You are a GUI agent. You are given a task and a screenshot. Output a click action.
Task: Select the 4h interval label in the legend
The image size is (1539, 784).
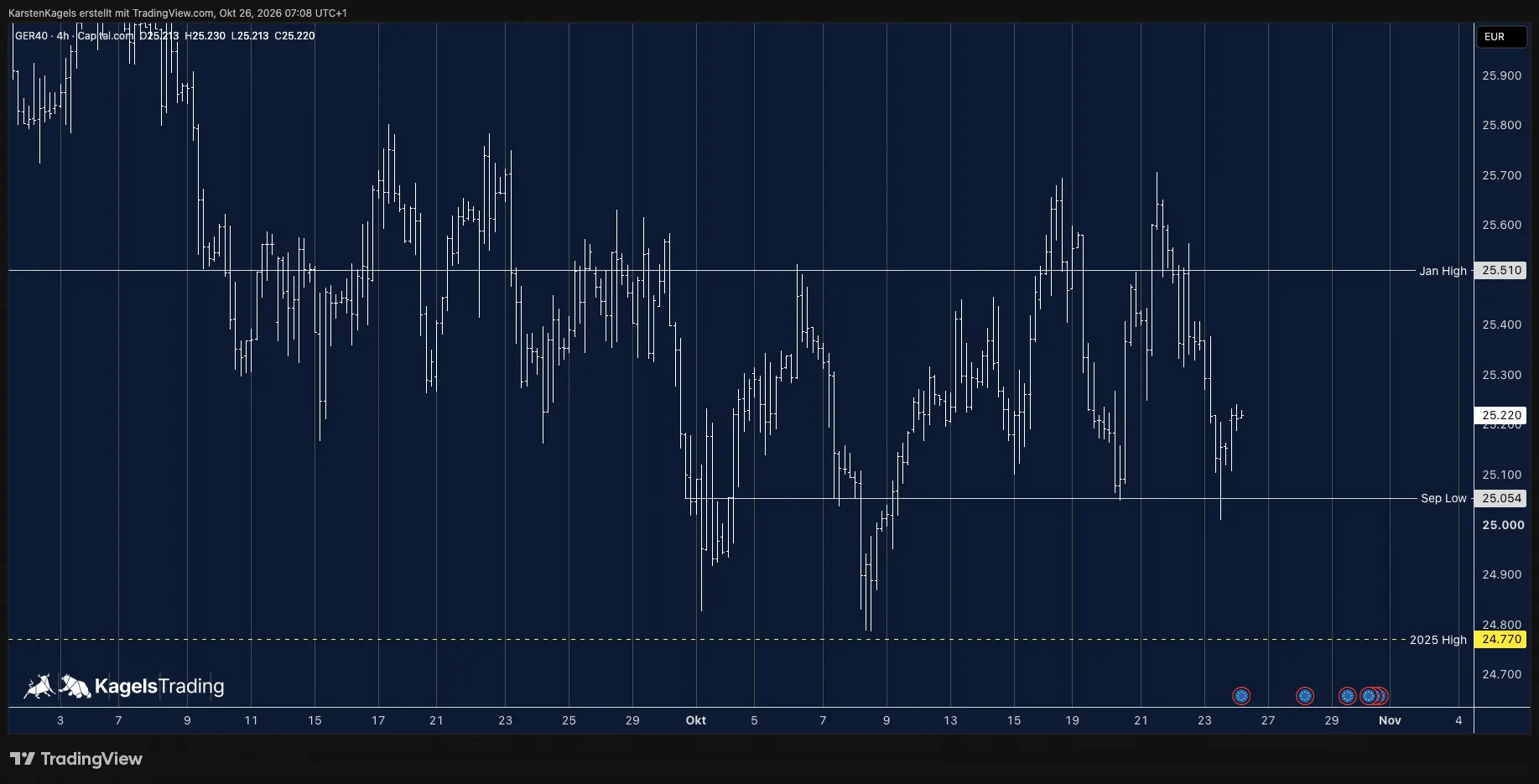[63, 36]
